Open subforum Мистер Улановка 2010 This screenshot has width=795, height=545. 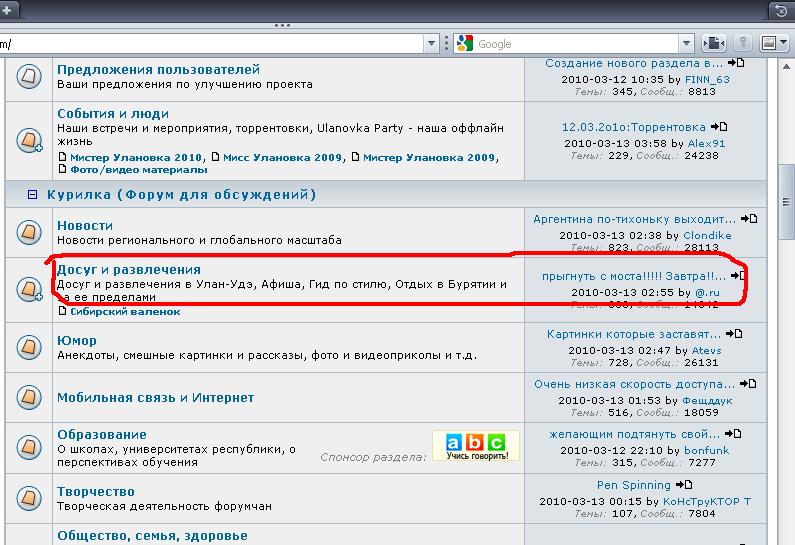pos(136,157)
